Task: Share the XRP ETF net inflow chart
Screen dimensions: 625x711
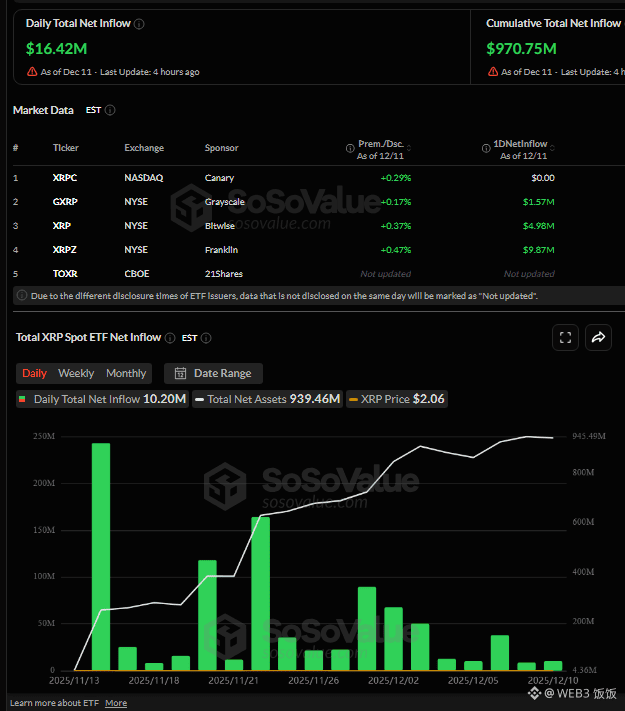Action: point(598,337)
